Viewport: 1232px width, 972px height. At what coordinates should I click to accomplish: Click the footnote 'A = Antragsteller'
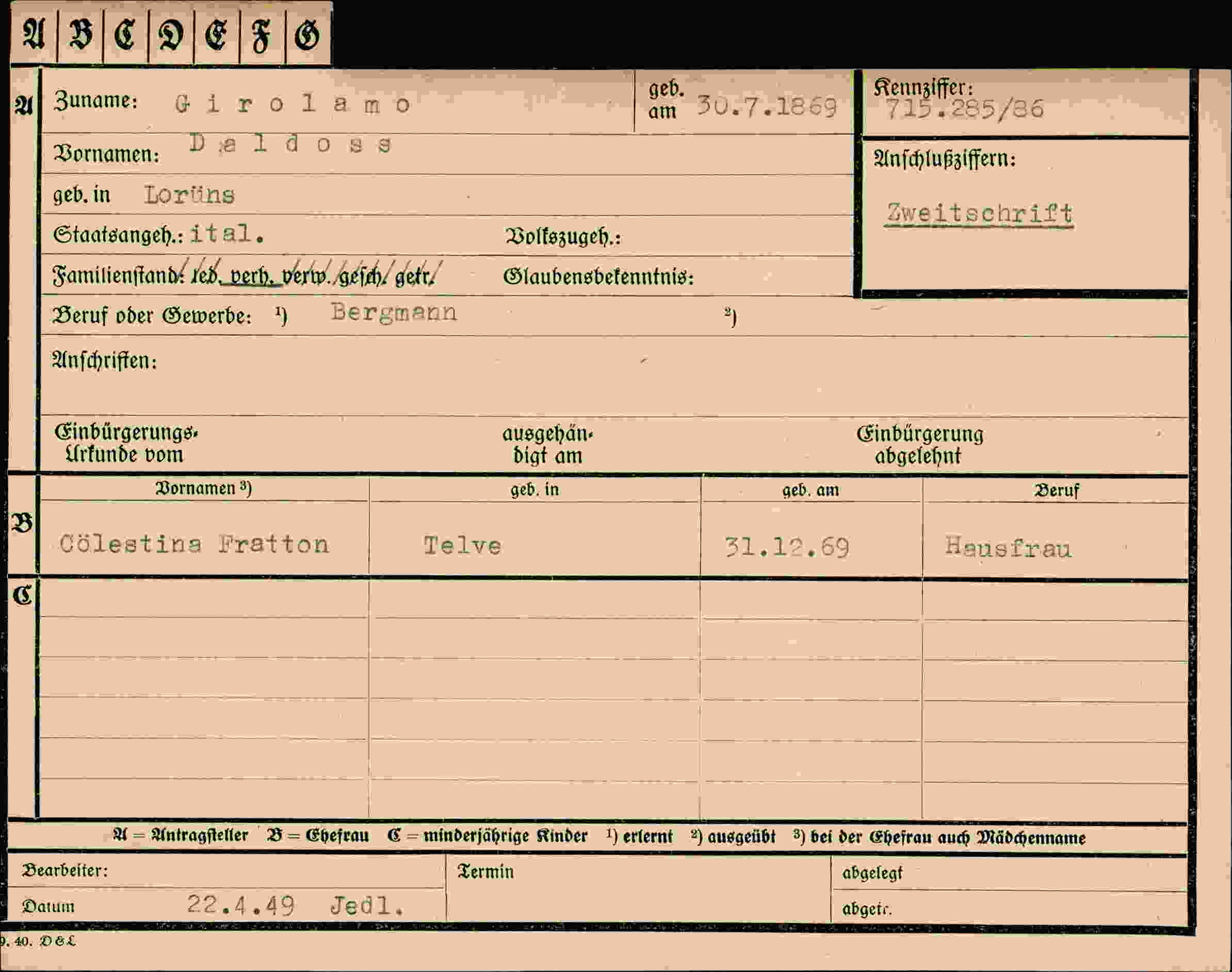click(x=181, y=835)
